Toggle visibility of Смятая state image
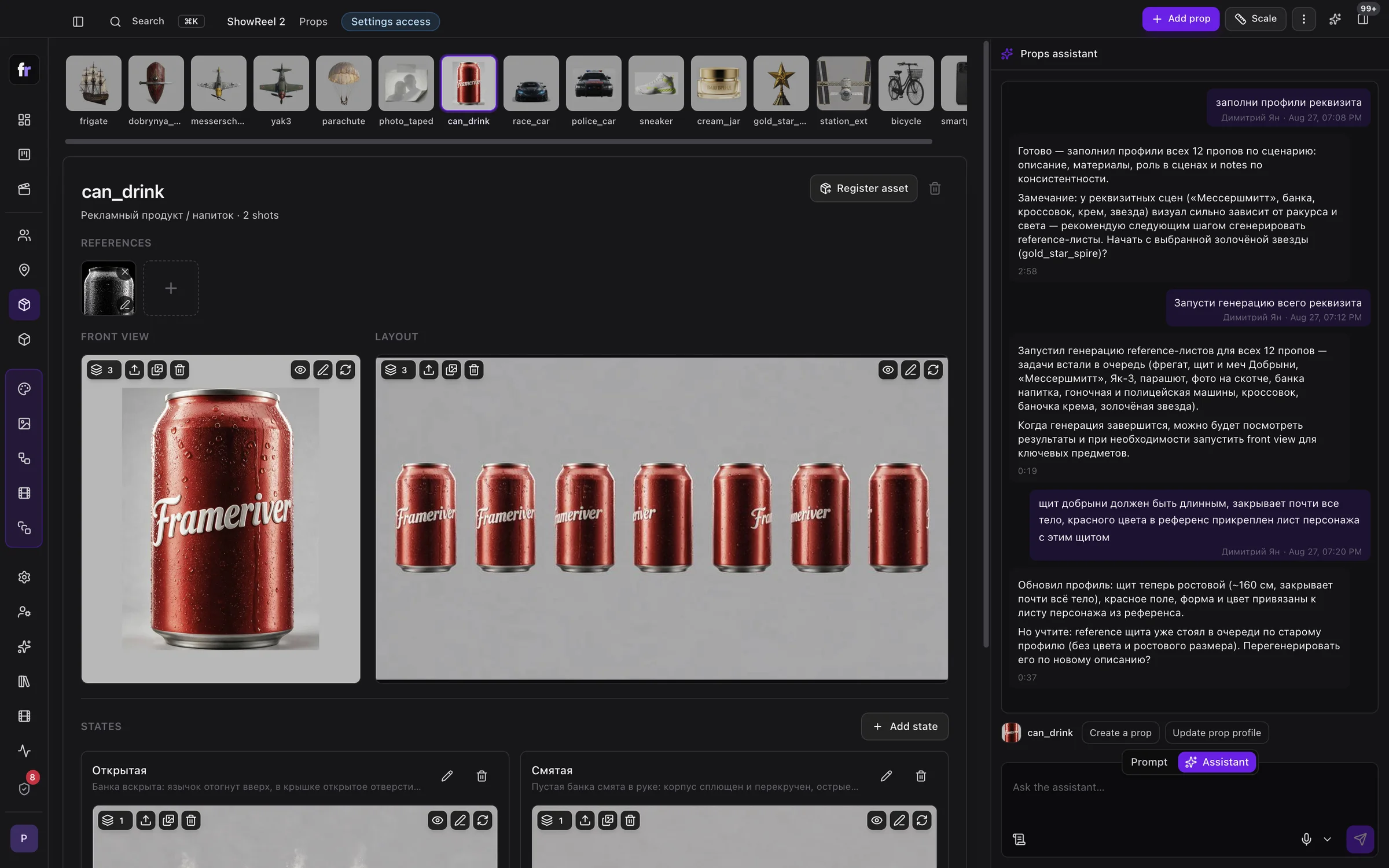This screenshot has height=868, width=1389. (x=877, y=820)
